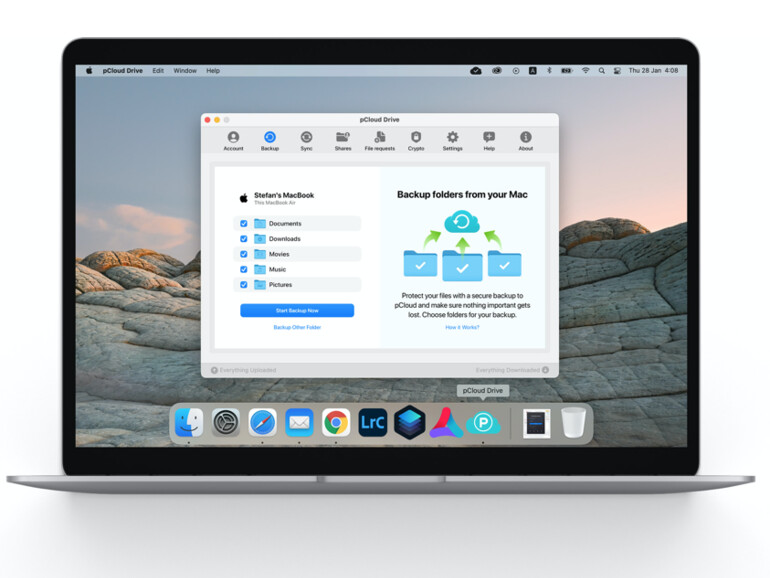Open the Sync section
This screenshot has width=770, height=578.
[x=306, y=140]
